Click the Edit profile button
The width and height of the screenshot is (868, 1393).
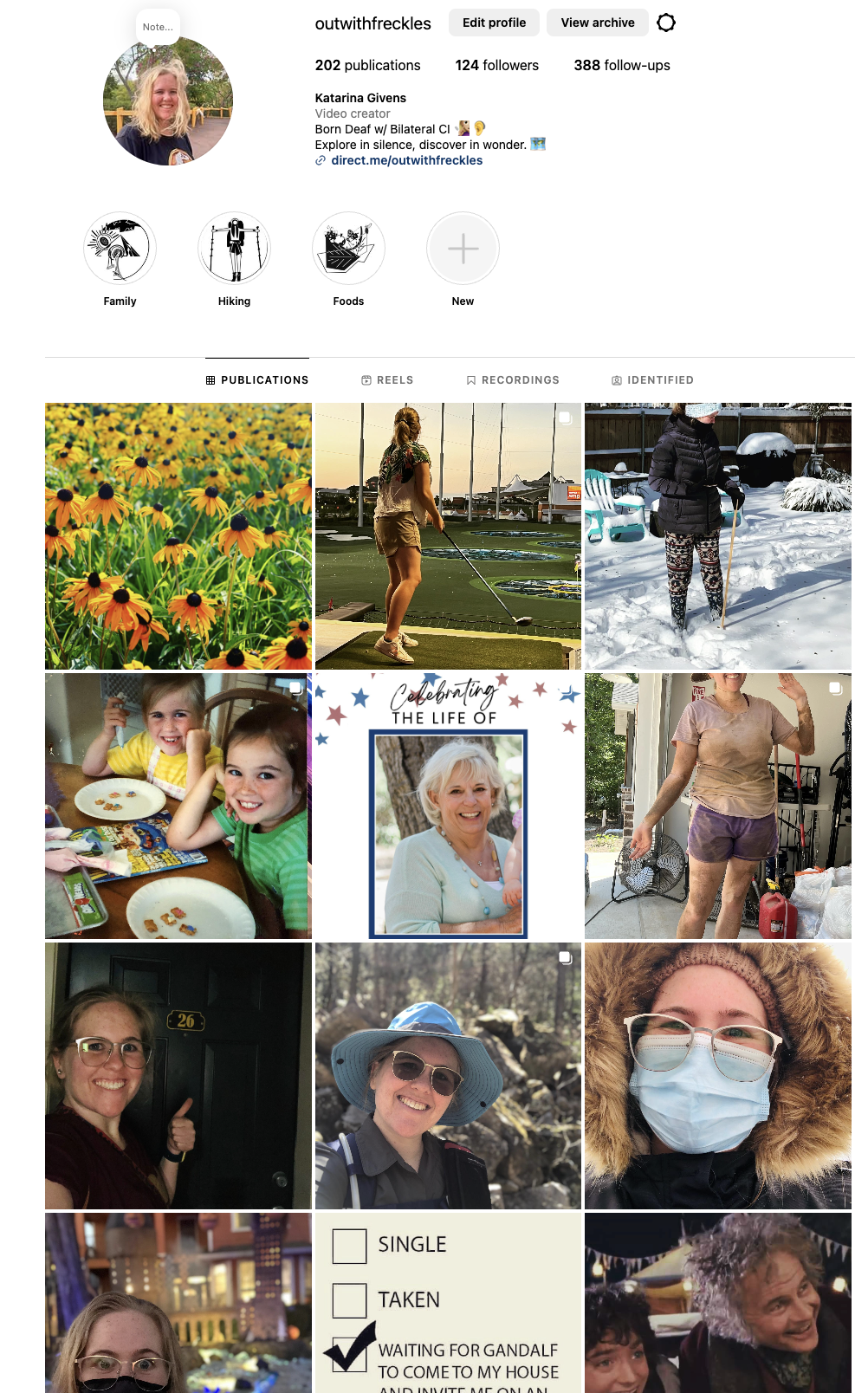pyautogui.click(x=494, y=23)
